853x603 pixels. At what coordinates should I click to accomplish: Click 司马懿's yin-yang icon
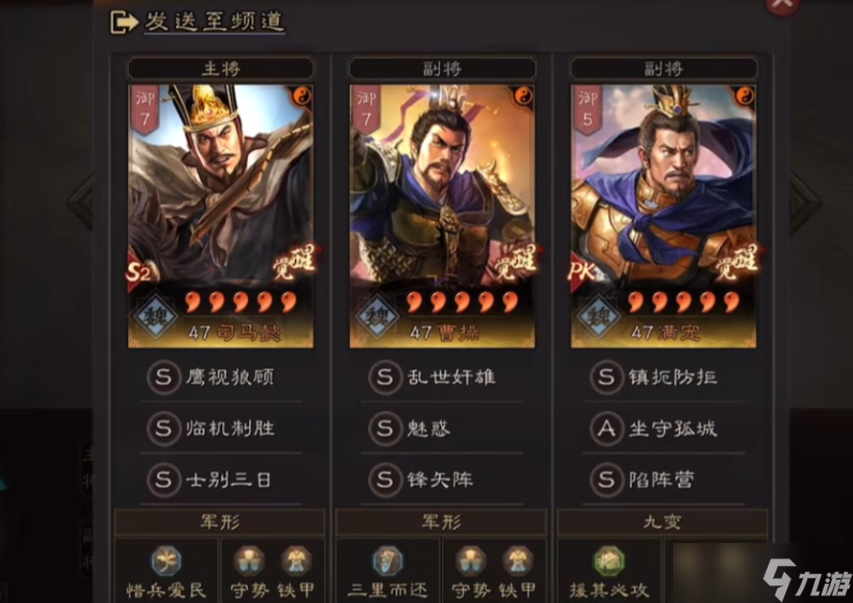[x=302, y=96]
